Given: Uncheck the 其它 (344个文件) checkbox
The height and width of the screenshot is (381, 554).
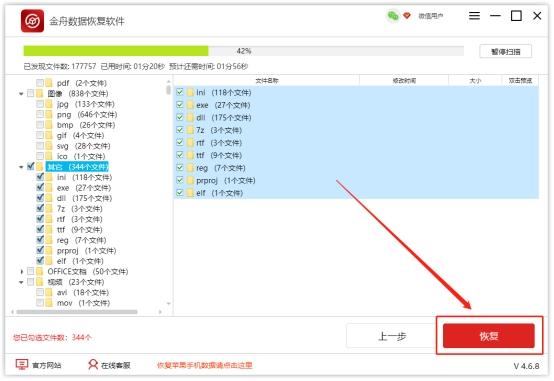Looking at the screenshot, I should [x=31, y=166].
